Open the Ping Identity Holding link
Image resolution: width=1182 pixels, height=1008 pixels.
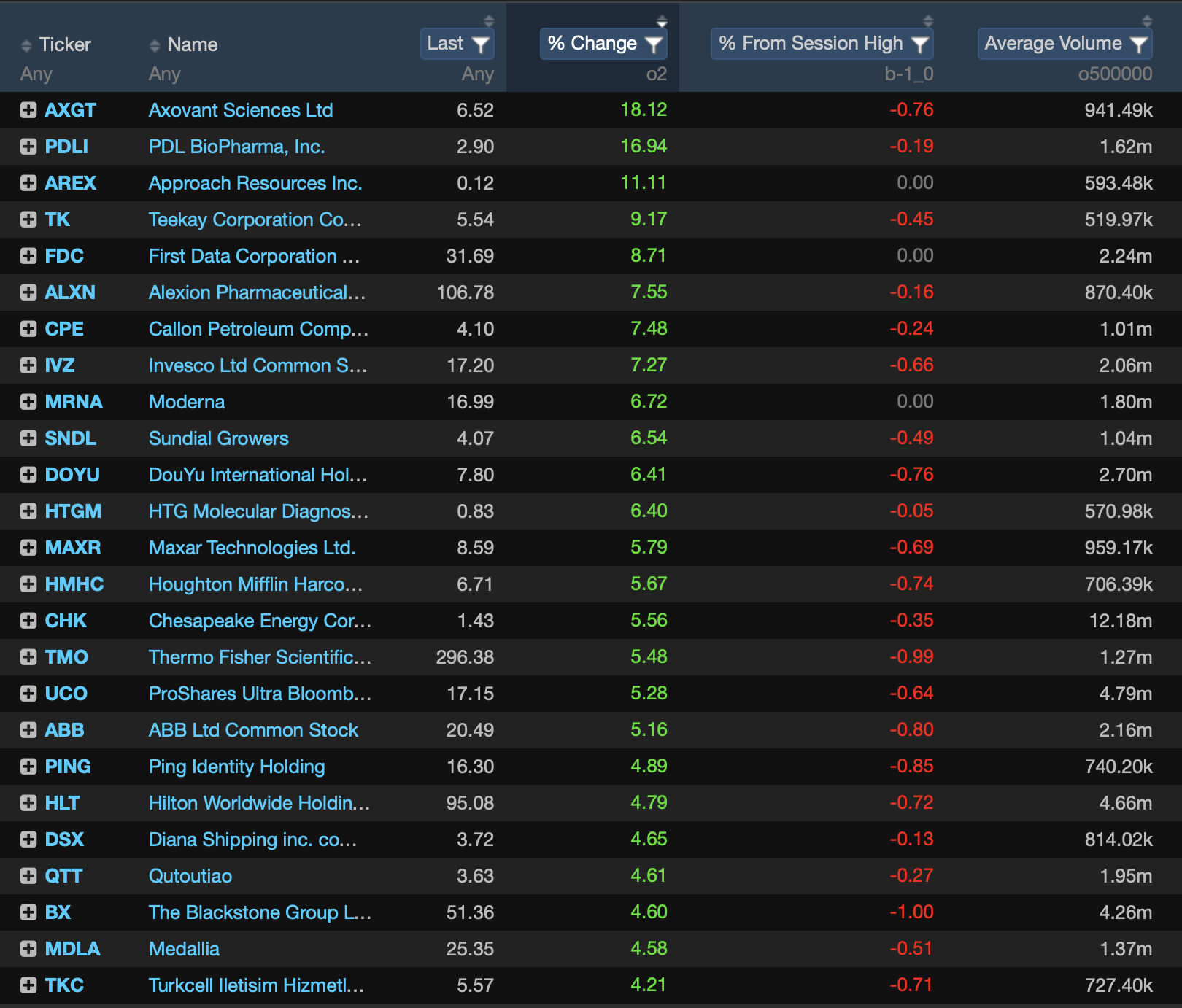click(237, 767)
